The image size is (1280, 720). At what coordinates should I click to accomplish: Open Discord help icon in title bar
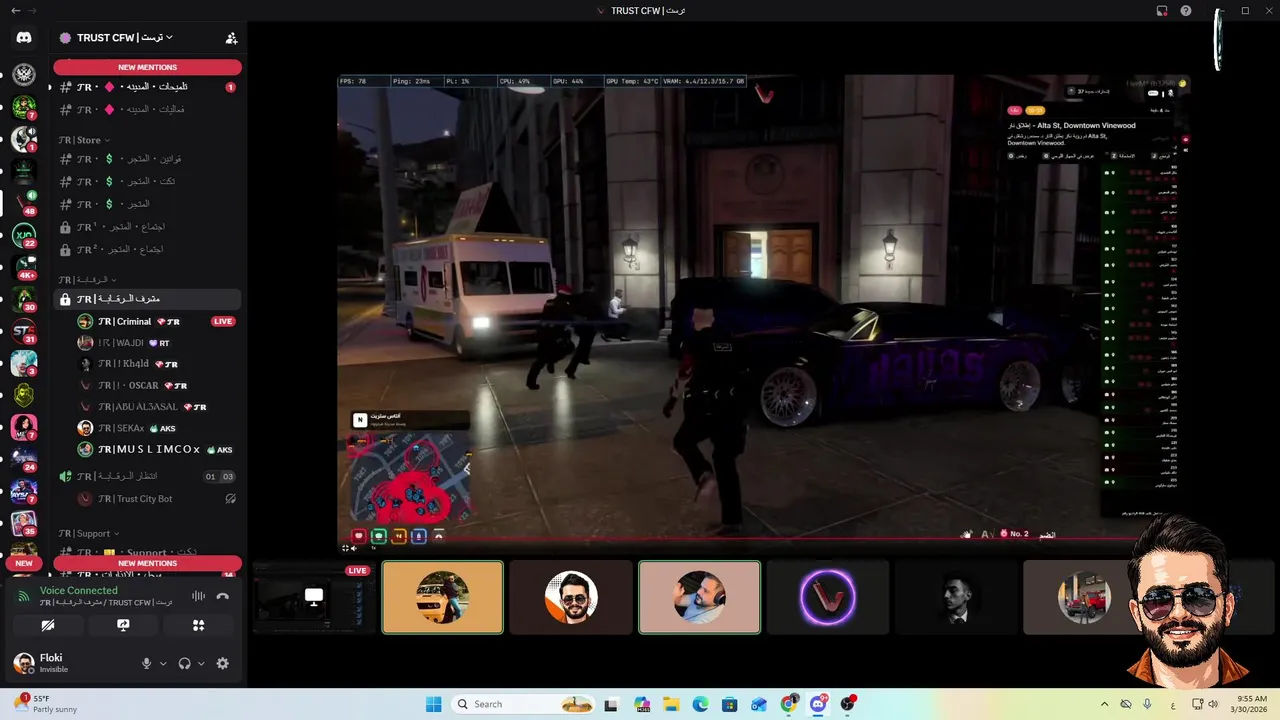(x=1186, y=11)
